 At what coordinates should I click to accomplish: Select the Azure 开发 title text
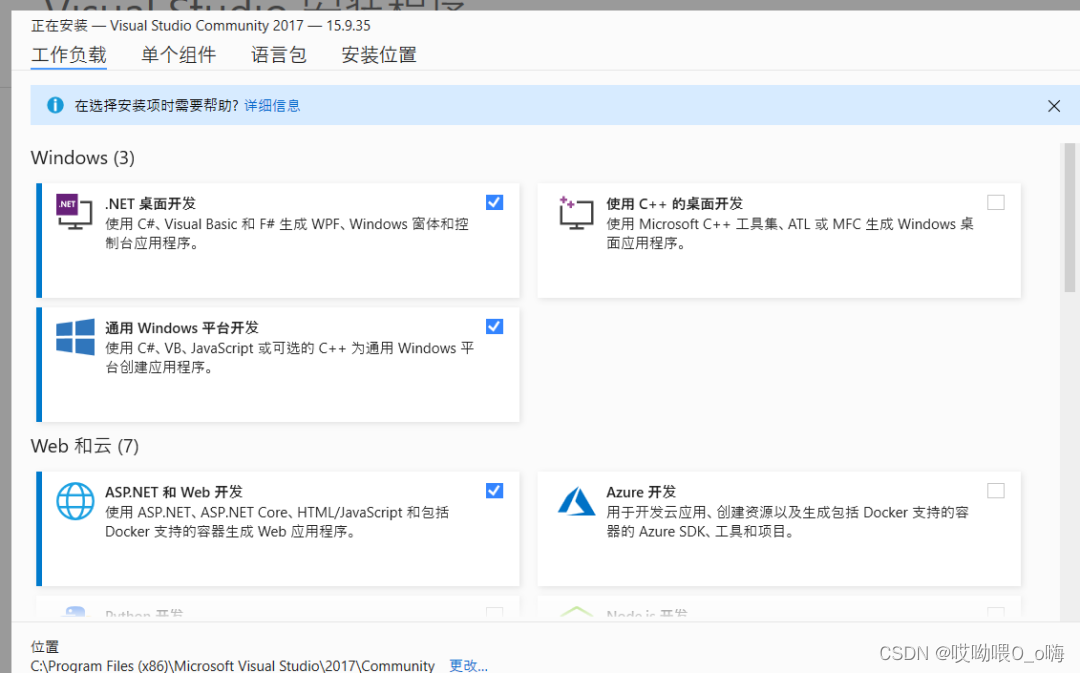tap(641, 492)
